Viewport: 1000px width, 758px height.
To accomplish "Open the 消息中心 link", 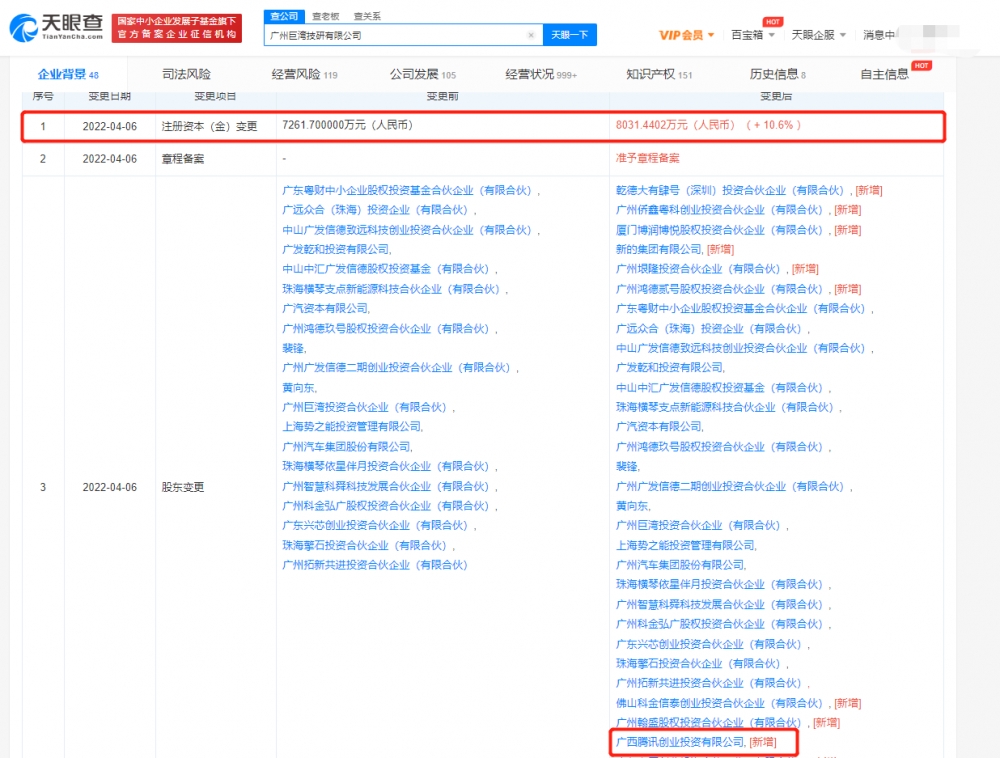I will 879,35.
